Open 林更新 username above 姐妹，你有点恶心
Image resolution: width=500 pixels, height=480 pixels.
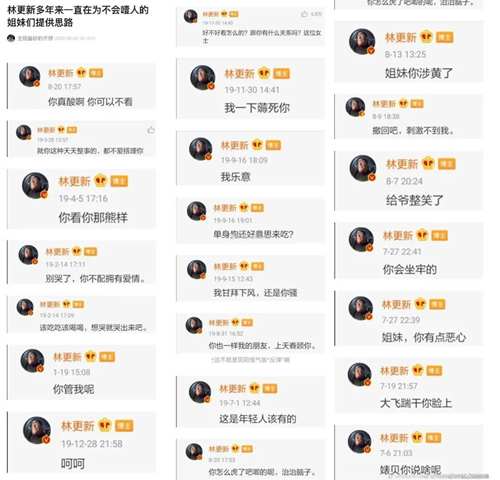[x=396, y=304]
